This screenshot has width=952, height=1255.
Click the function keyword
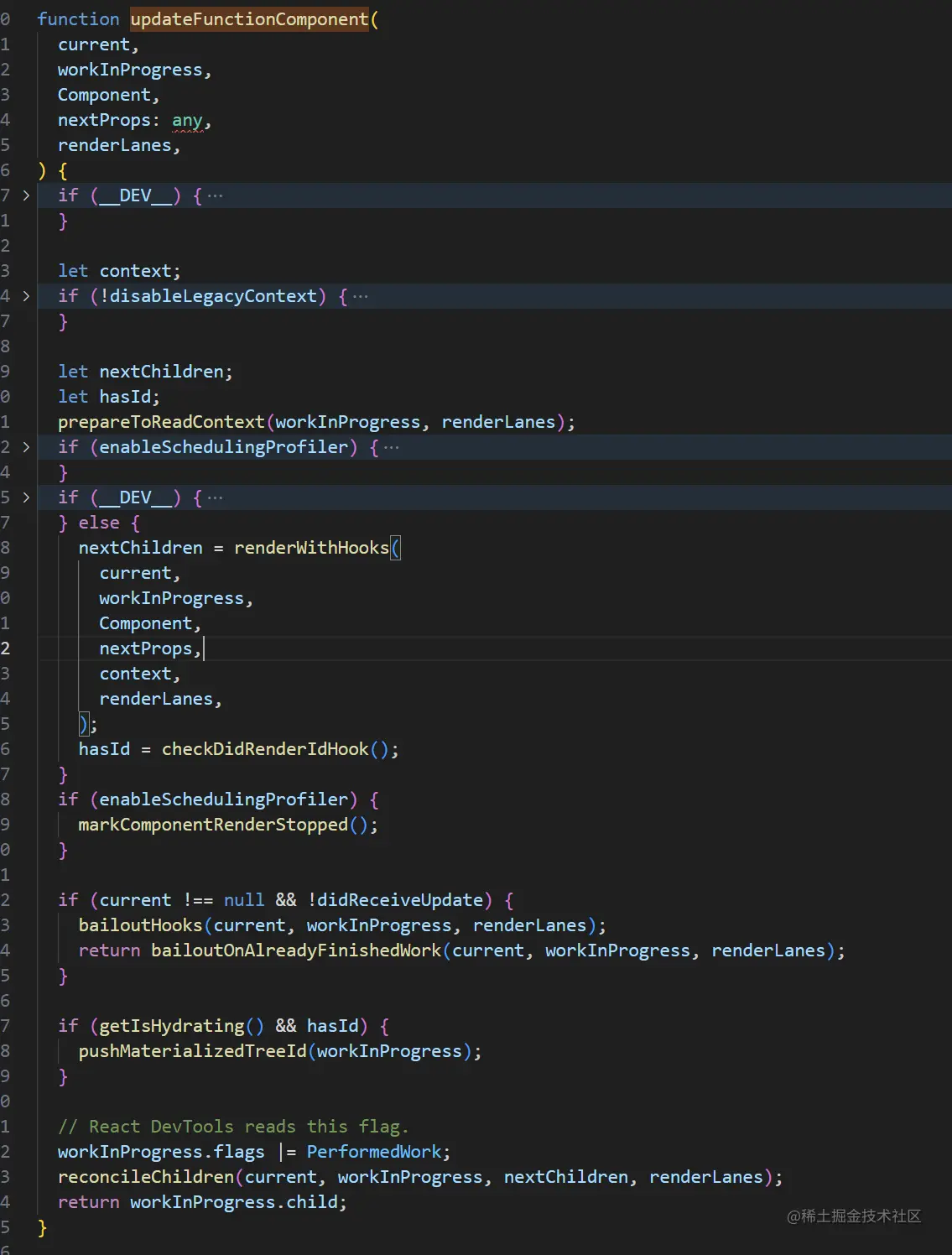pos(78,19)
